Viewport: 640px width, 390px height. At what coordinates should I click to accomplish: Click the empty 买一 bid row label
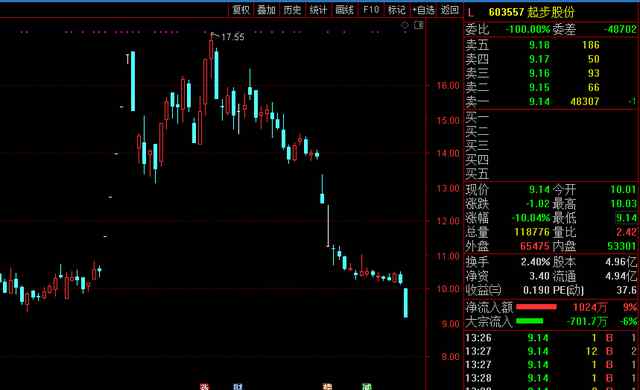(477, 118)
